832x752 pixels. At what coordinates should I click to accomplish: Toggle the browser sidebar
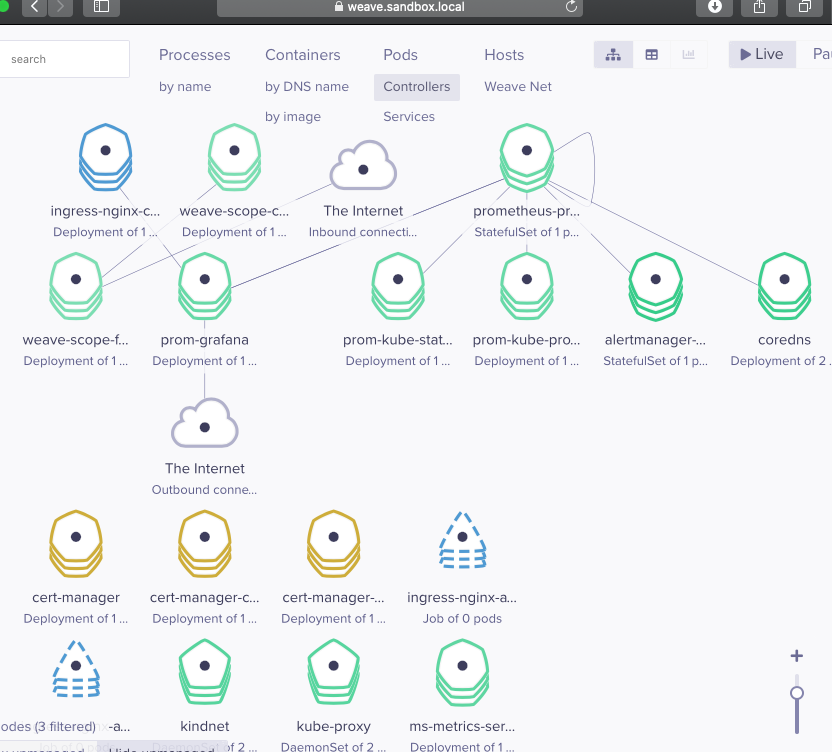click(x=101, y=7)
